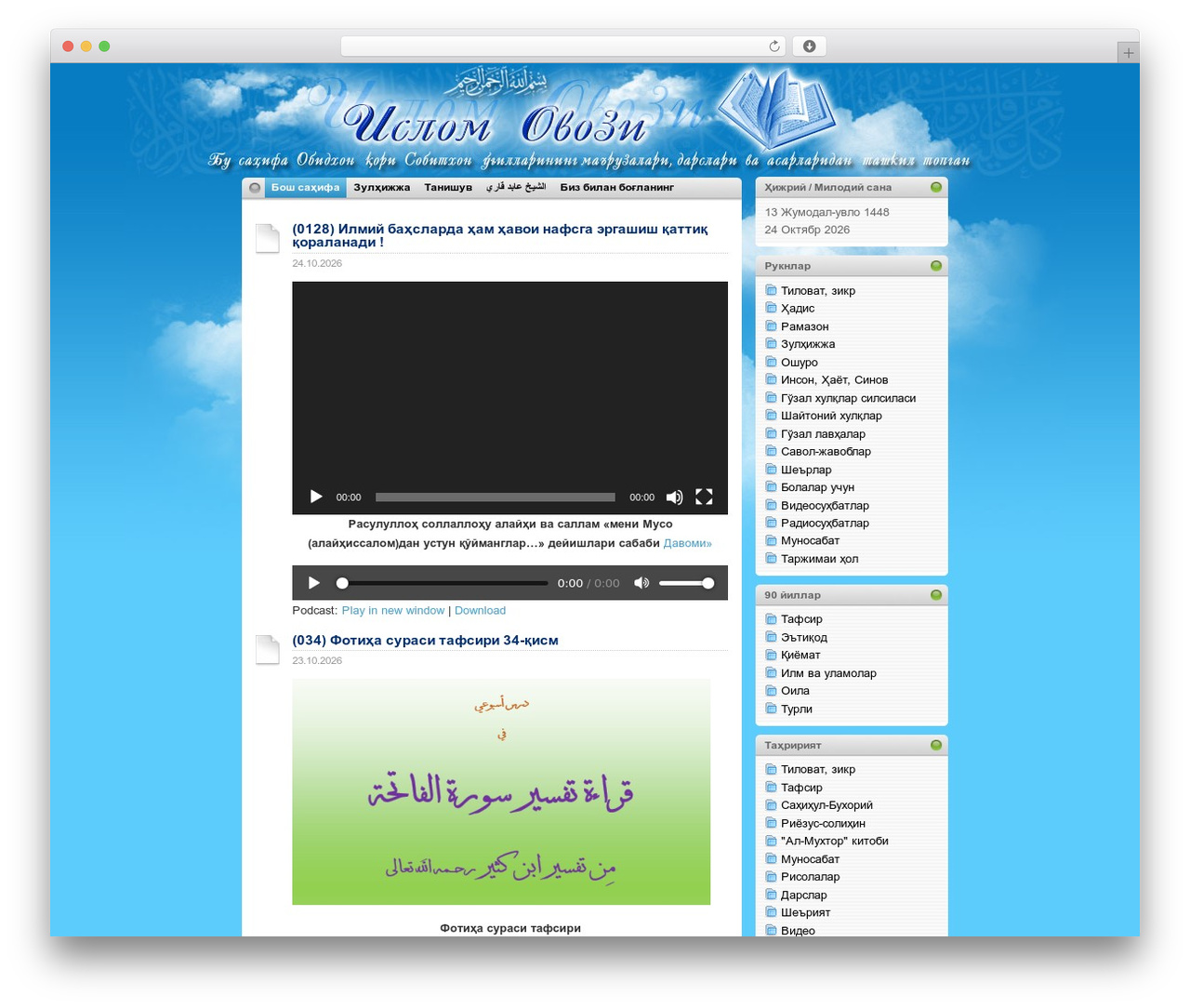Click the folder icon beside Қиёмат
Image resolution: width=1190 pixels, height=1008 pixels.
point(771,655)
